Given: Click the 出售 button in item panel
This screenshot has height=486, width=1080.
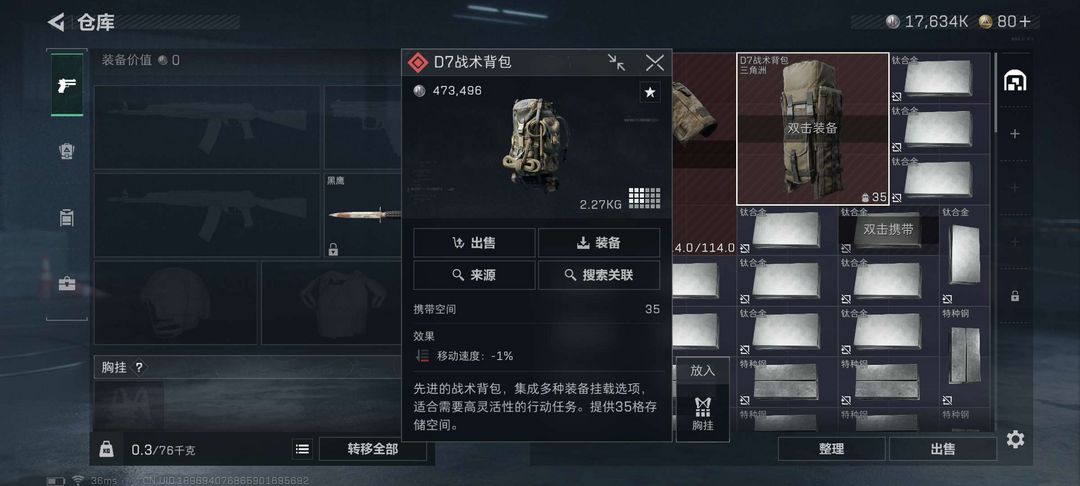Looking at the screenshot, I should coord(474,242).
